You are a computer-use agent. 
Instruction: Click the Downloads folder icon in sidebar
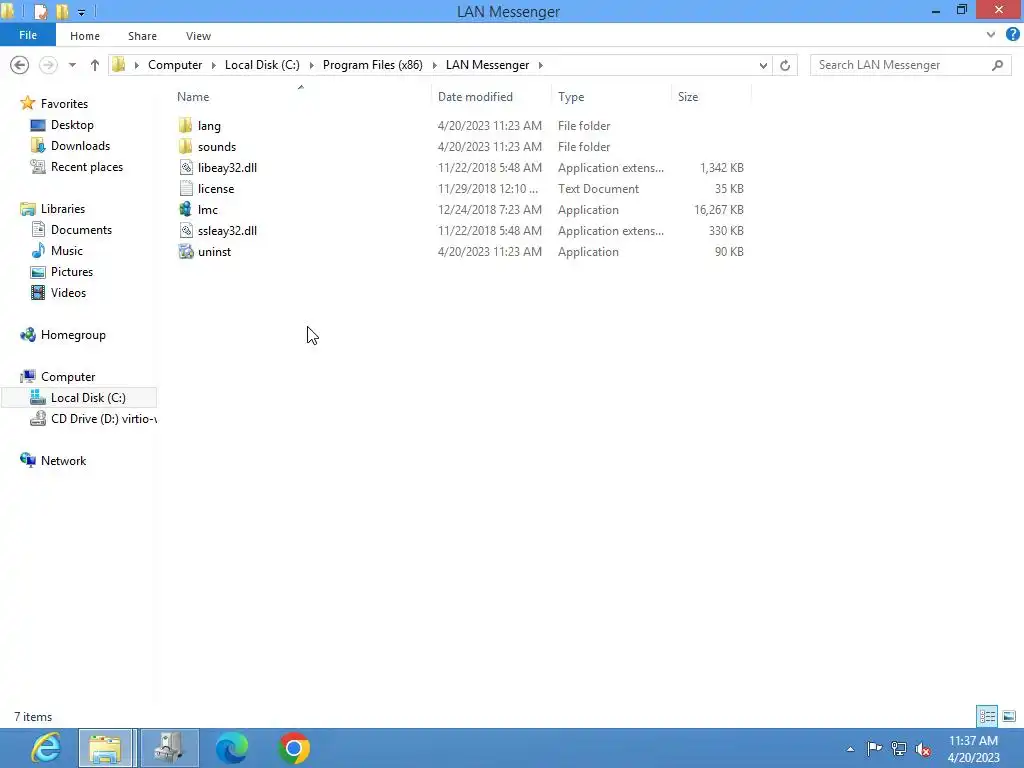tap(38, 146)
